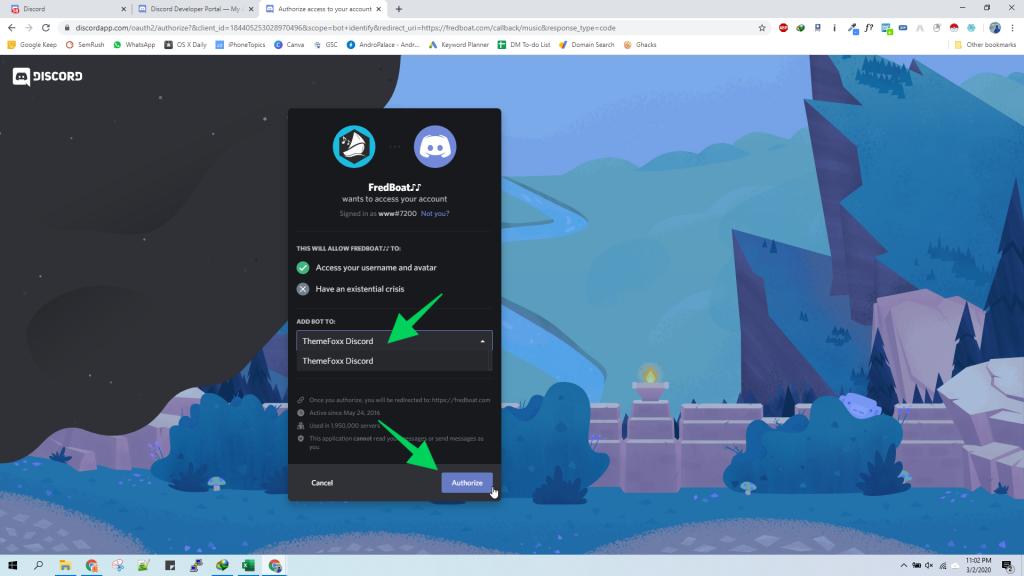1024x576 pixels.
Task: Open the Windows notification center
Action: [x=1008, y=566]
